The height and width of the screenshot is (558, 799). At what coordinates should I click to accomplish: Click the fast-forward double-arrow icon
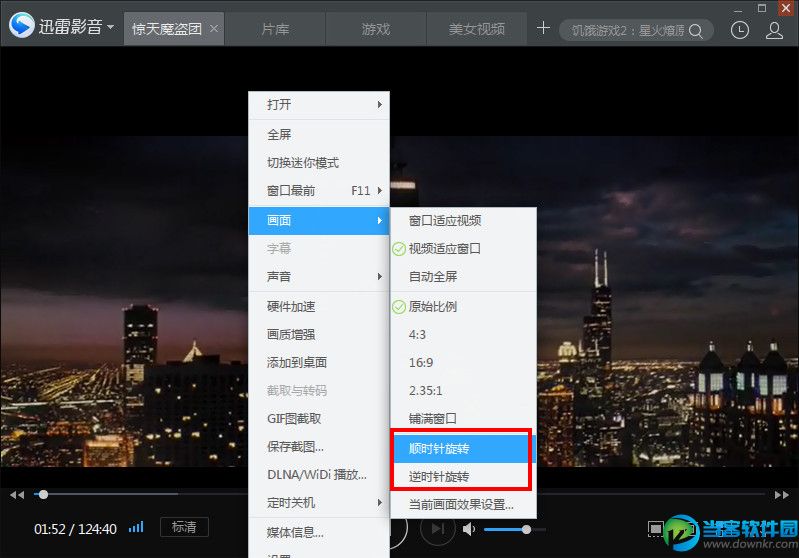[x=782, y=495]
